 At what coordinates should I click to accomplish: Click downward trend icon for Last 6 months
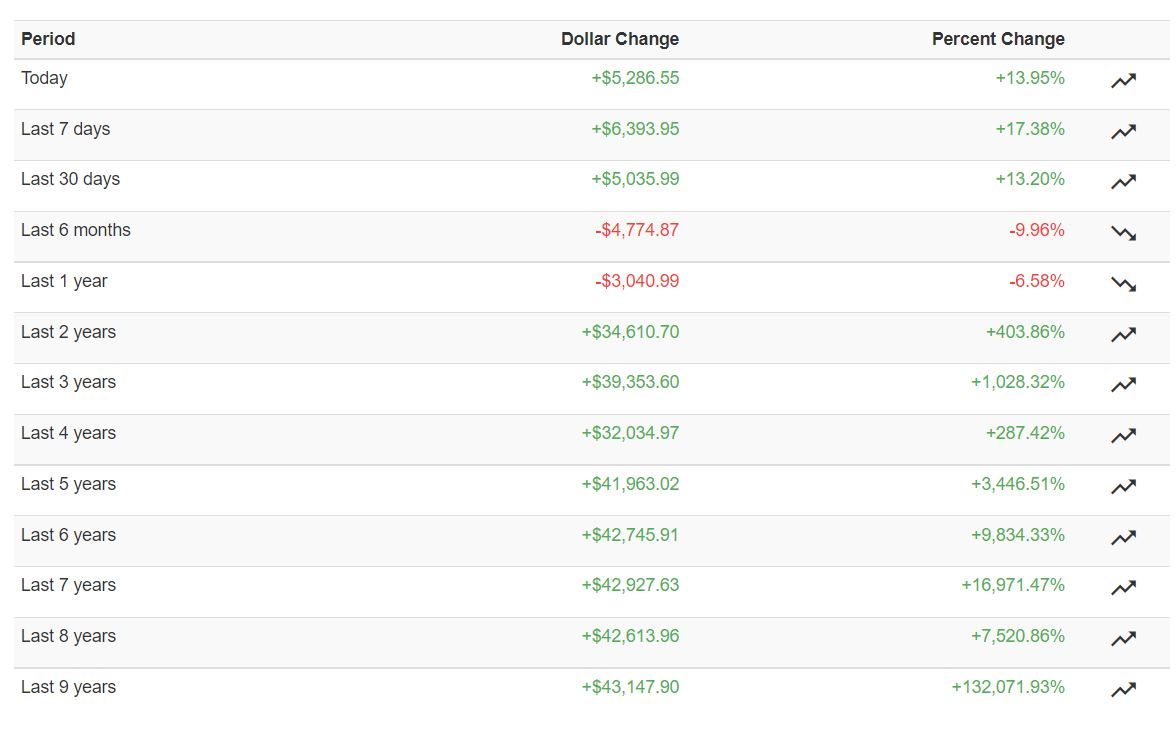(1123, 233)
